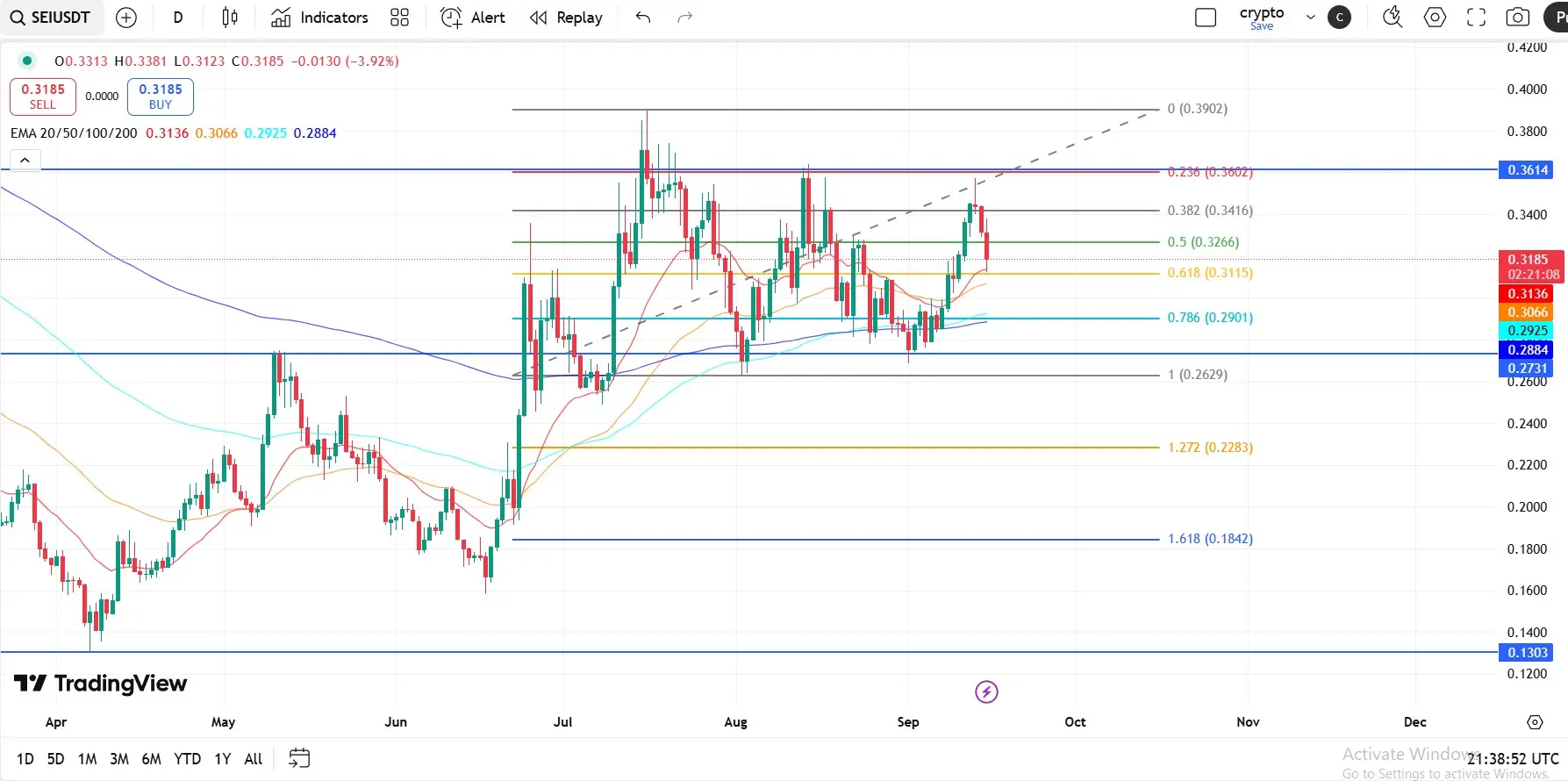Select the Fib 1 (0.2629) level label

coord(1198,375)
